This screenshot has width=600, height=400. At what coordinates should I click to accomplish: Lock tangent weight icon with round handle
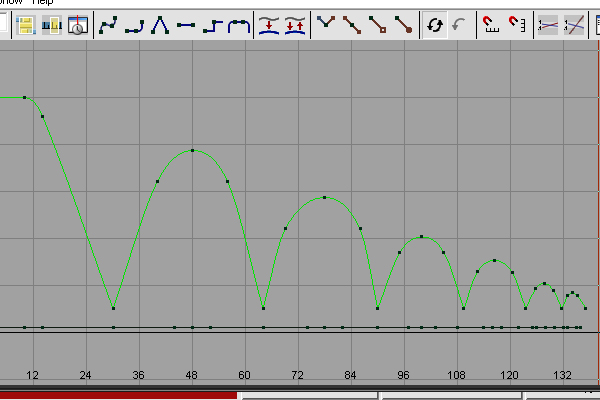click(x=403, y=25)
